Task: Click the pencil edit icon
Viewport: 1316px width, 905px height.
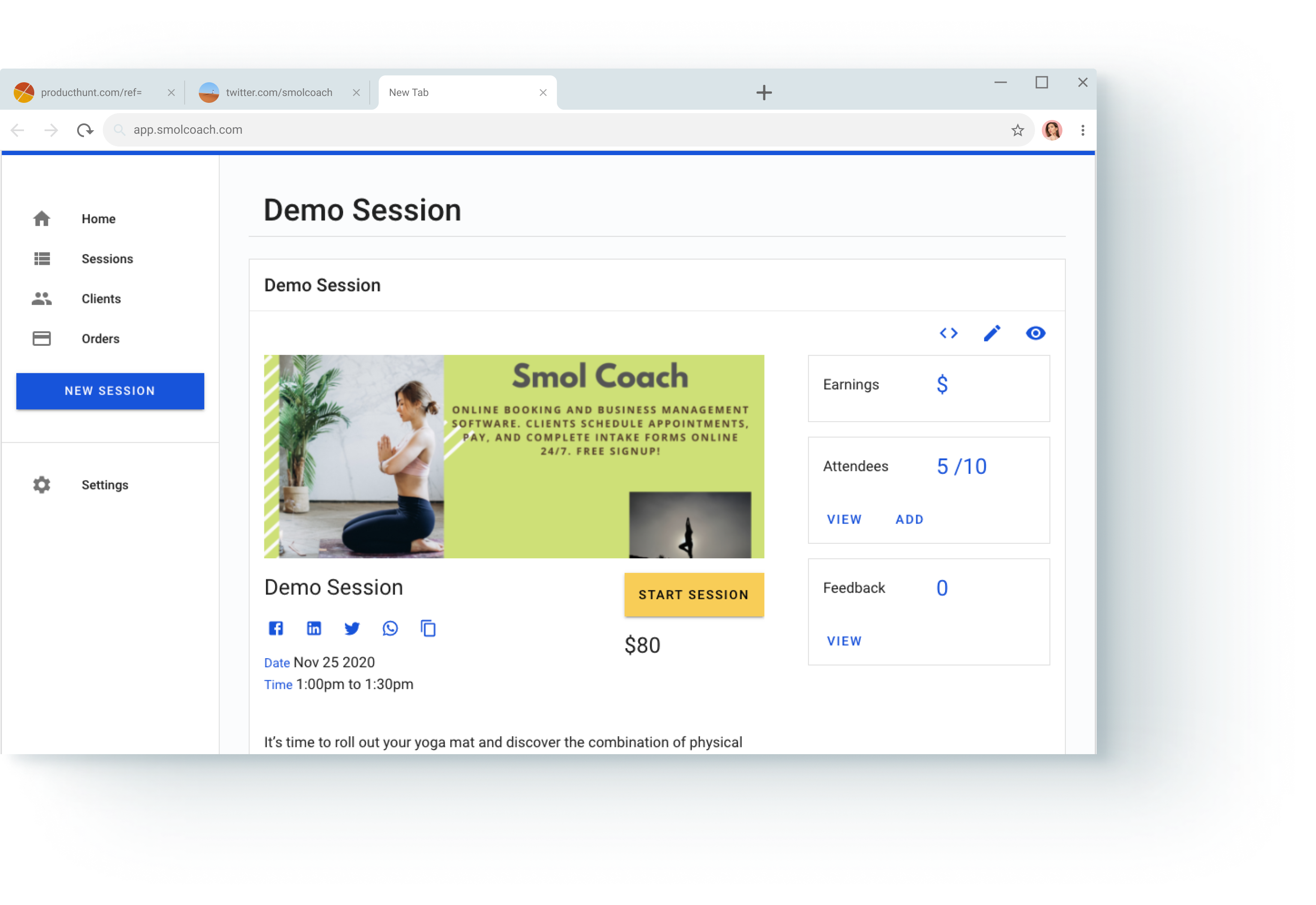Action: pyautogui.click(x=992, y=333)
